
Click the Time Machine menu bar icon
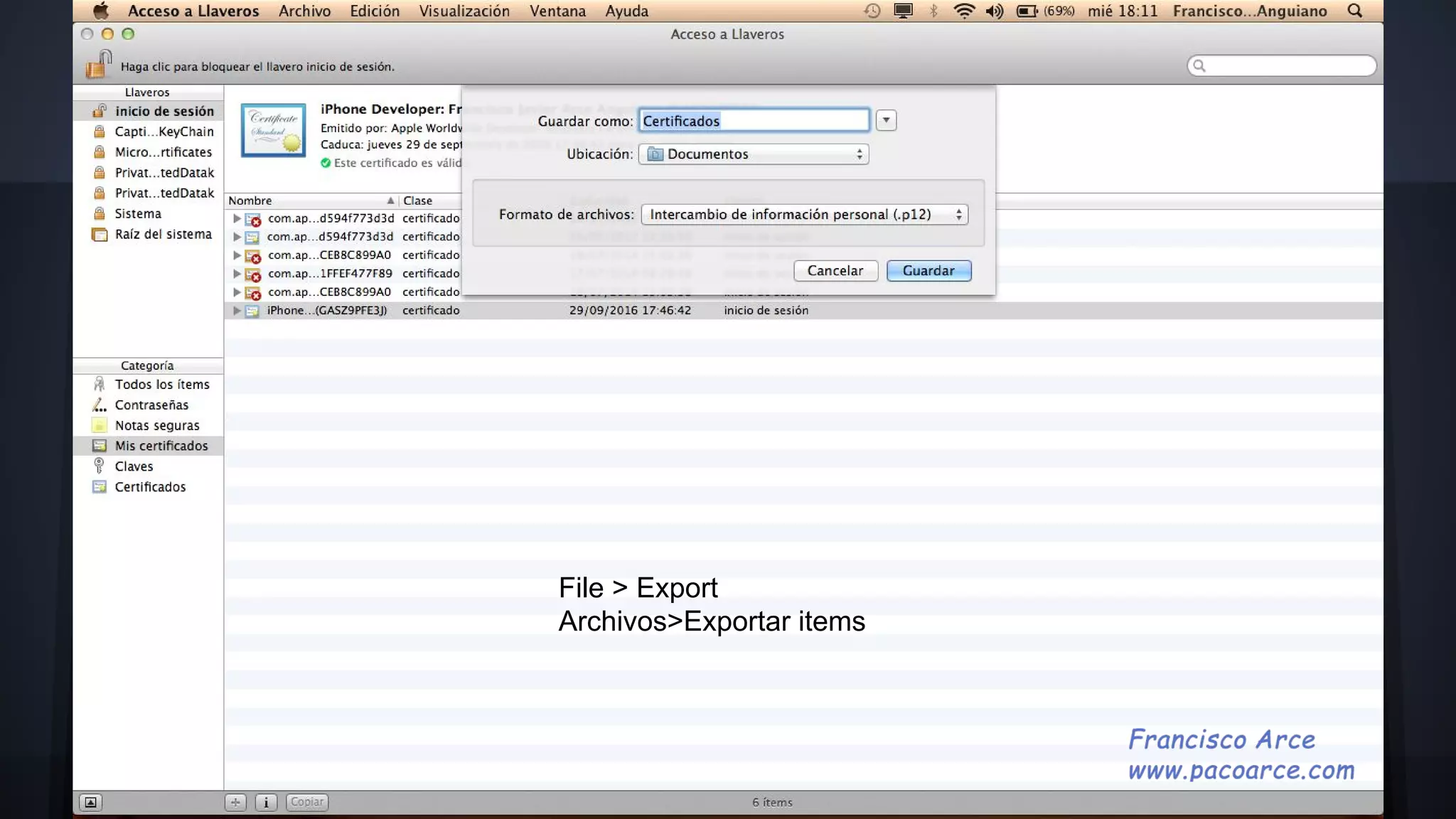872,11
